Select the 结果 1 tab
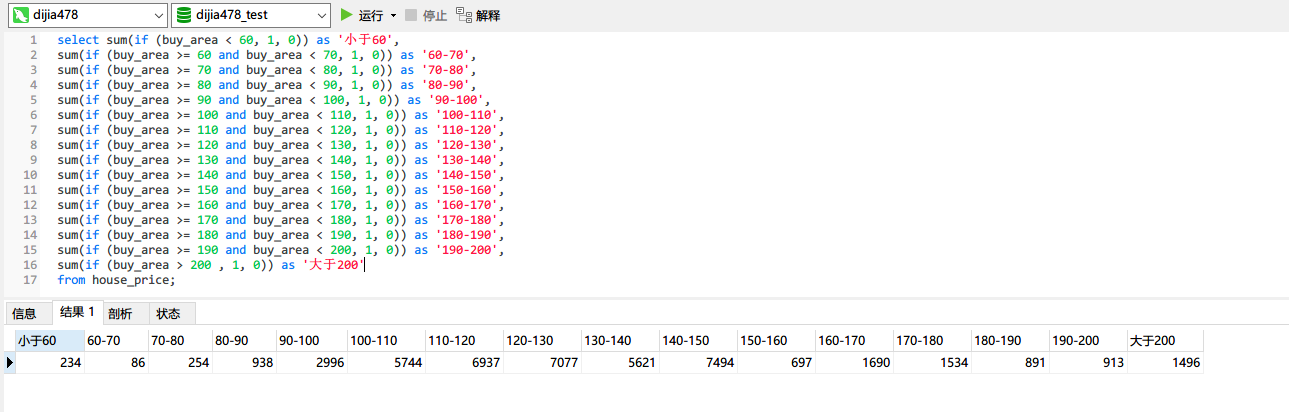 77,312
